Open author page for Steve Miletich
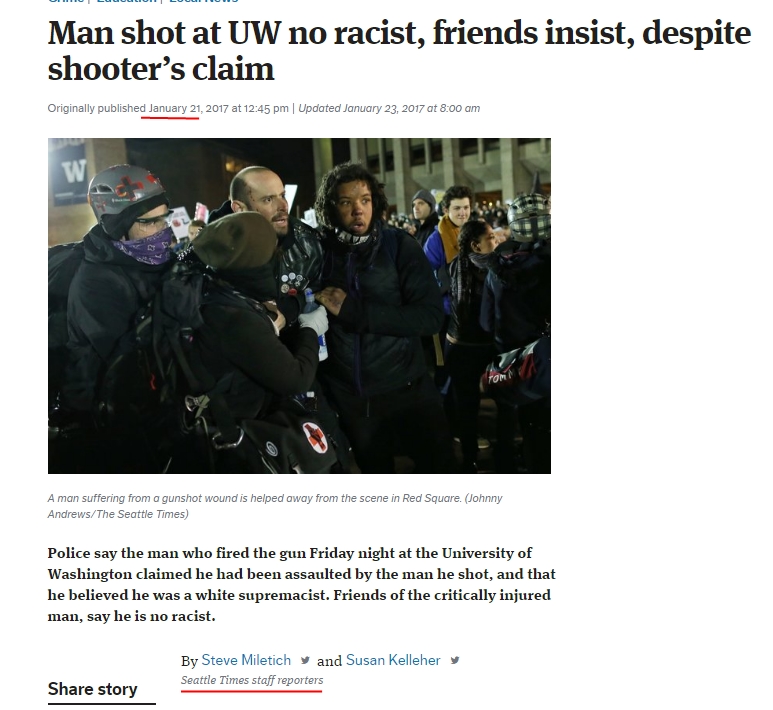773x710 pixels. 246,660
